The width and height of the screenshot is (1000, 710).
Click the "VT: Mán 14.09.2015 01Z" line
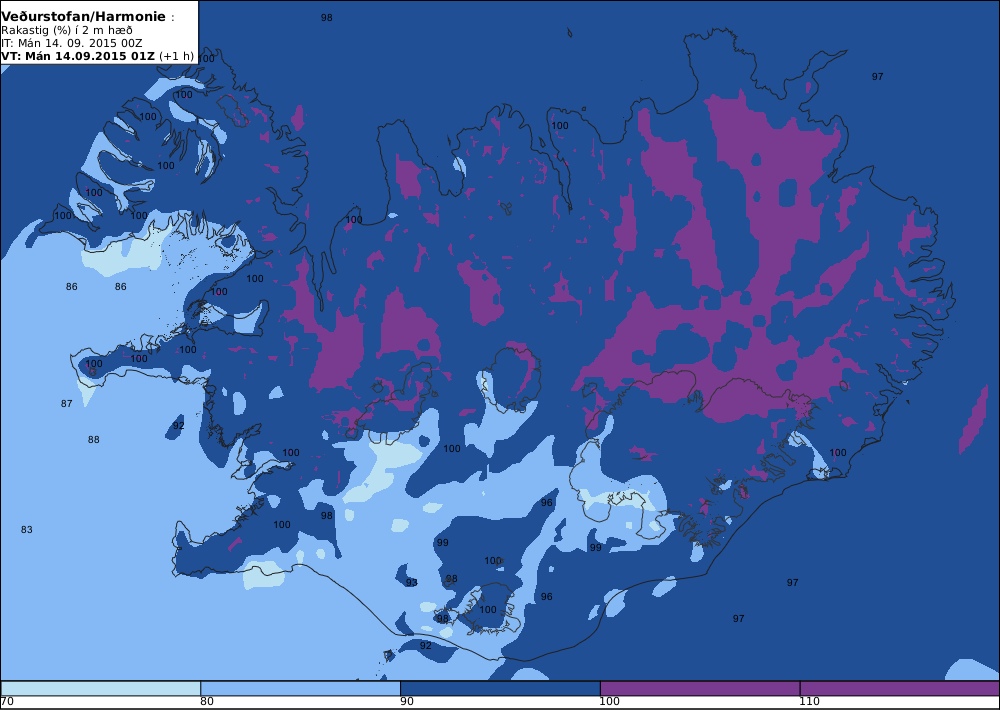coord(78,56)
